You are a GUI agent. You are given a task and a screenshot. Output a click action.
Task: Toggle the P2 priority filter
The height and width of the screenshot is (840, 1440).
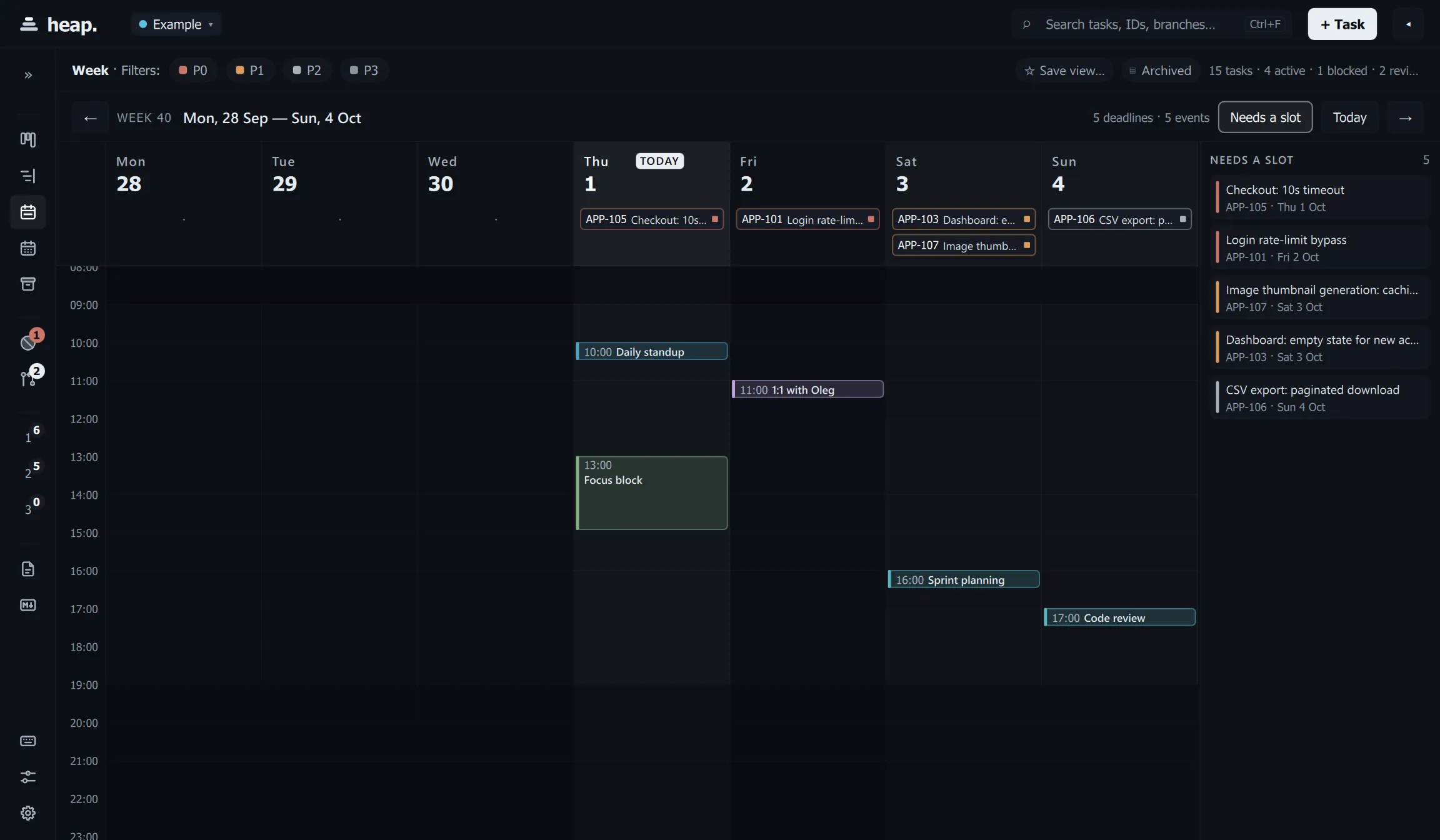tap(307, 71)
